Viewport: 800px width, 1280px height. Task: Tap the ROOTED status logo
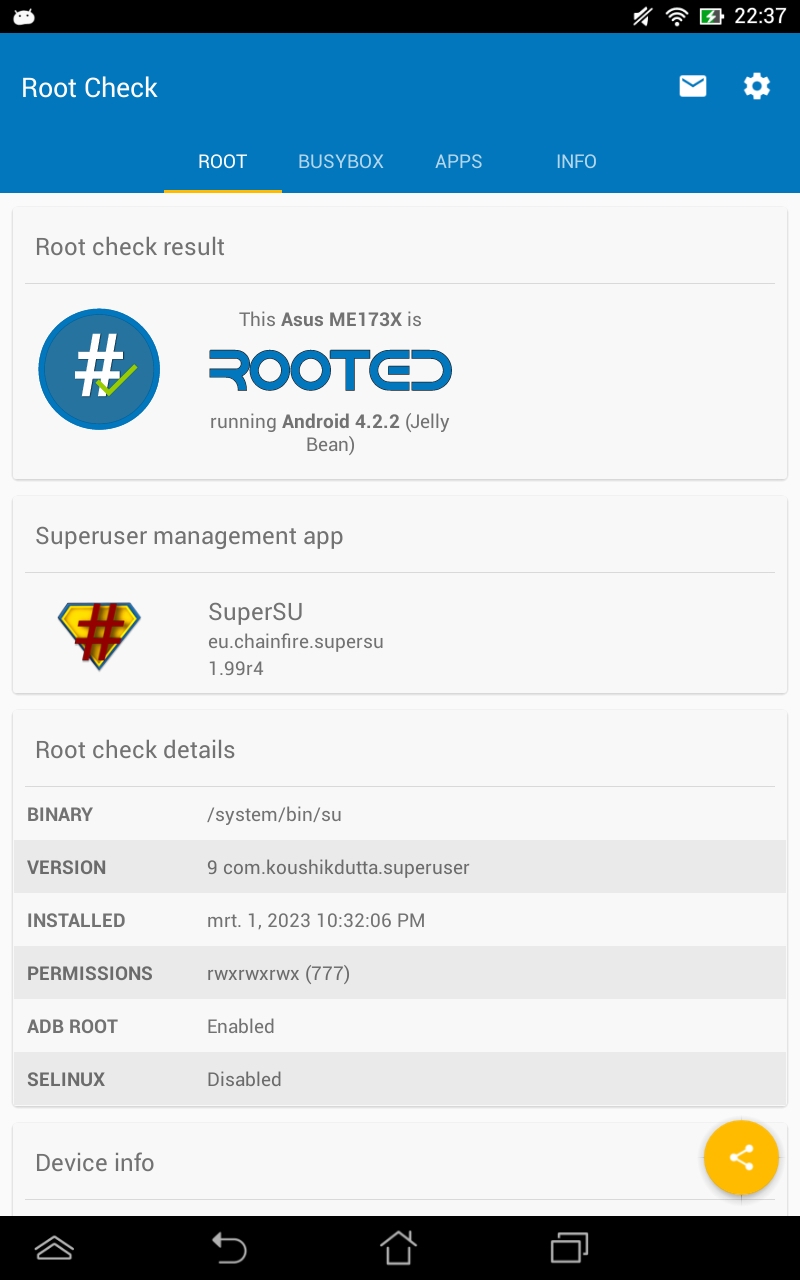coord(330,370)
